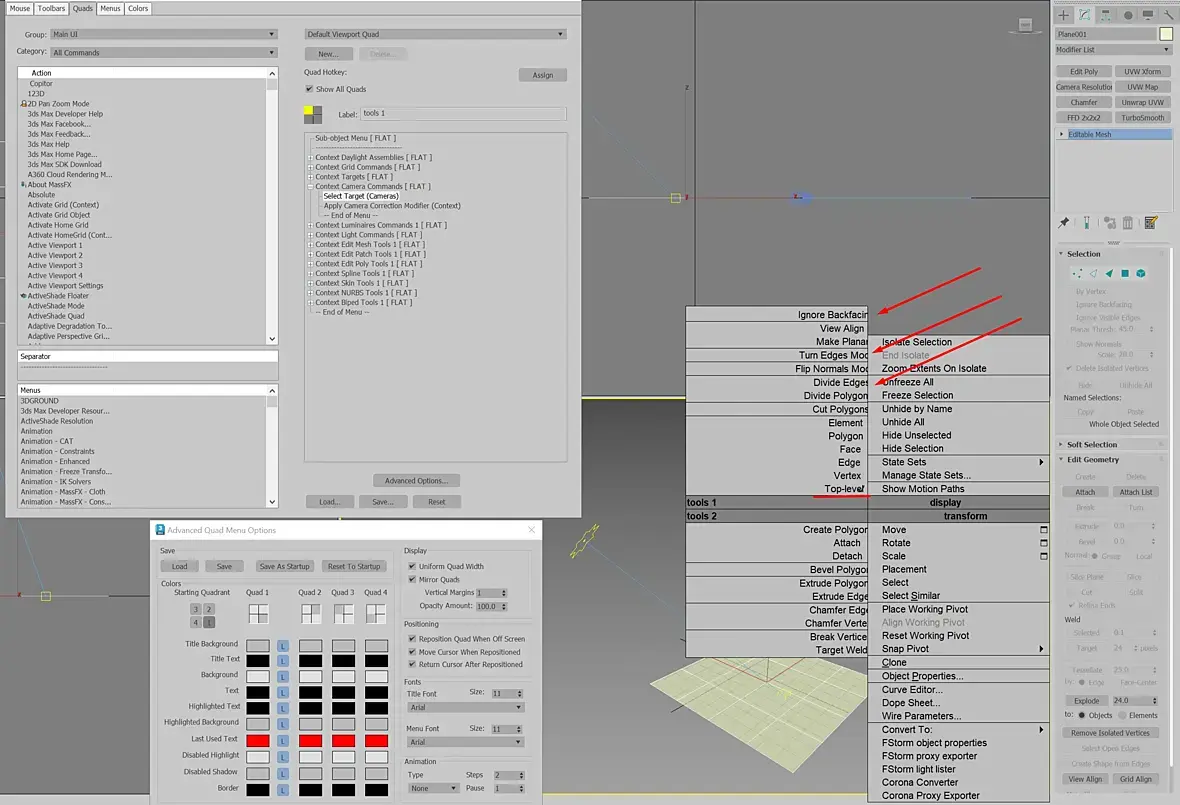Toggle Return Cursor After Repositioned

click(x=412, y=664)
